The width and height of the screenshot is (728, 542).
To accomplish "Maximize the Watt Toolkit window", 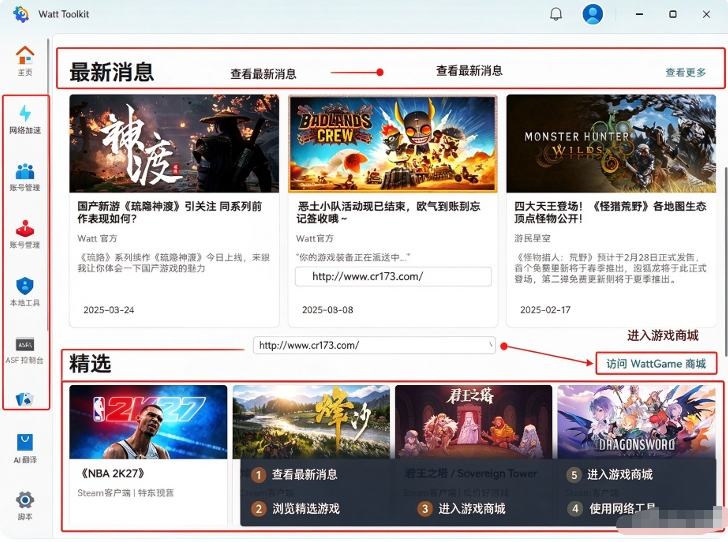I will click(x=673, y=14).
